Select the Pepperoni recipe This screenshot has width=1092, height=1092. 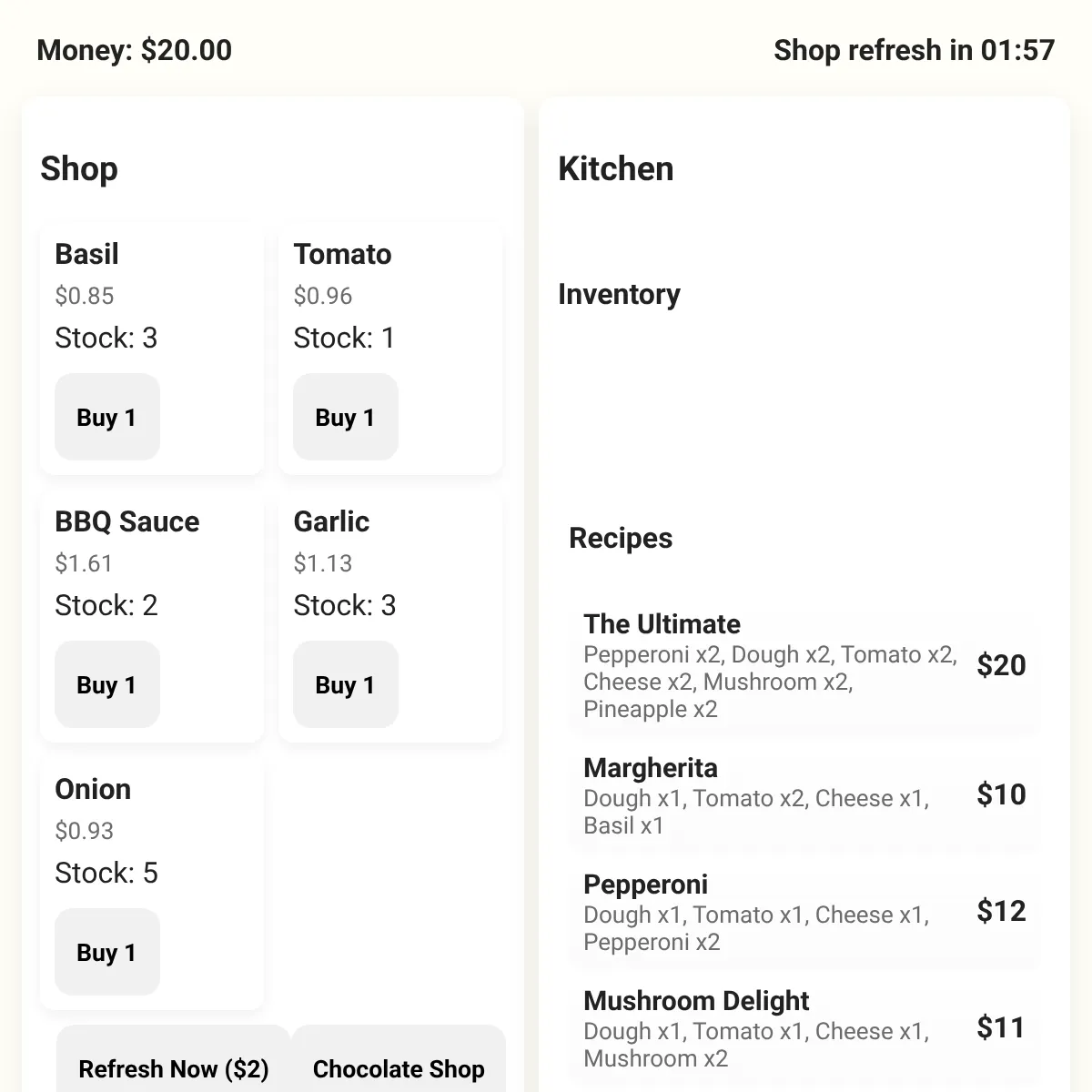coord(804,912)
